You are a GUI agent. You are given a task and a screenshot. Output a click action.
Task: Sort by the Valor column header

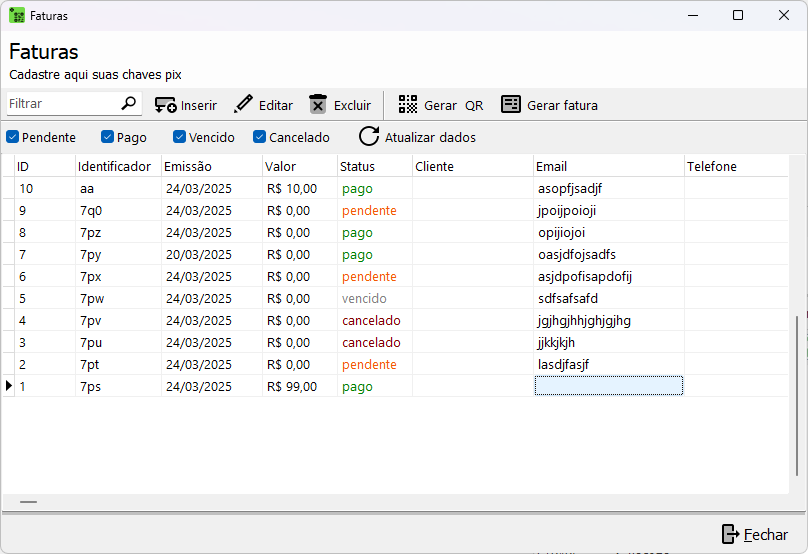[298, 167]
